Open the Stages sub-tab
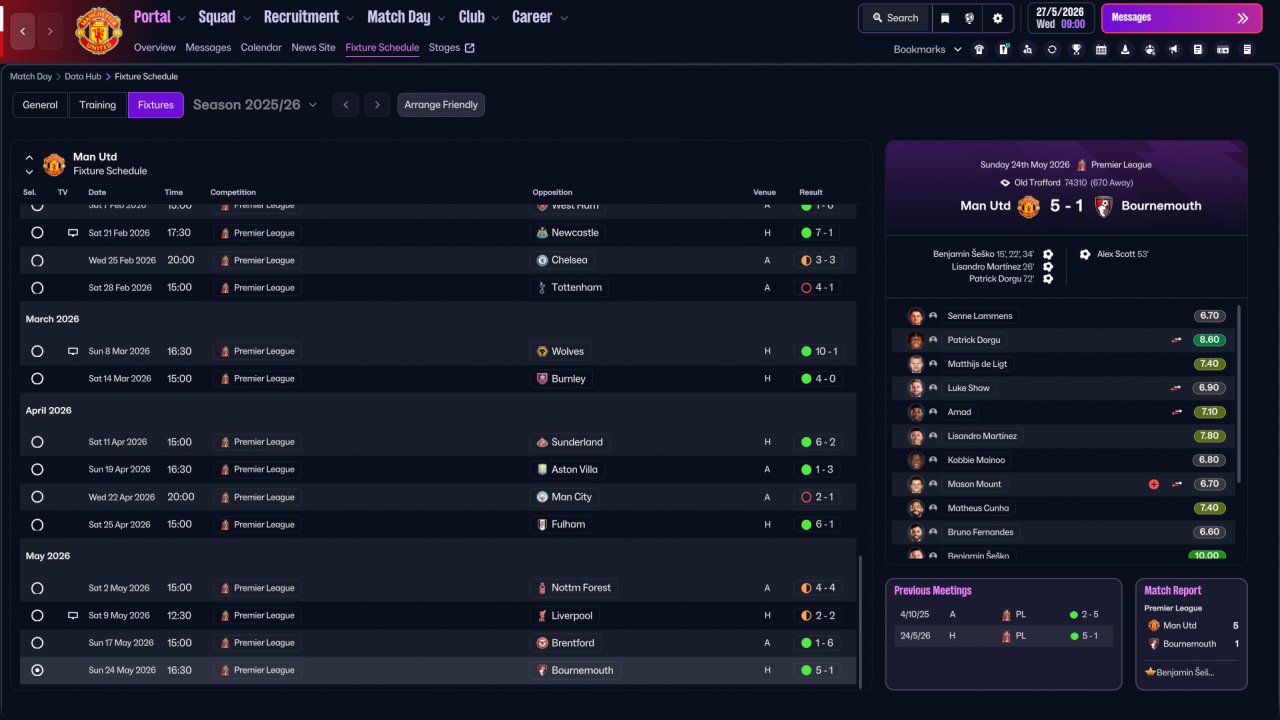Screen dimensions: 1280x720 (452, 48)
